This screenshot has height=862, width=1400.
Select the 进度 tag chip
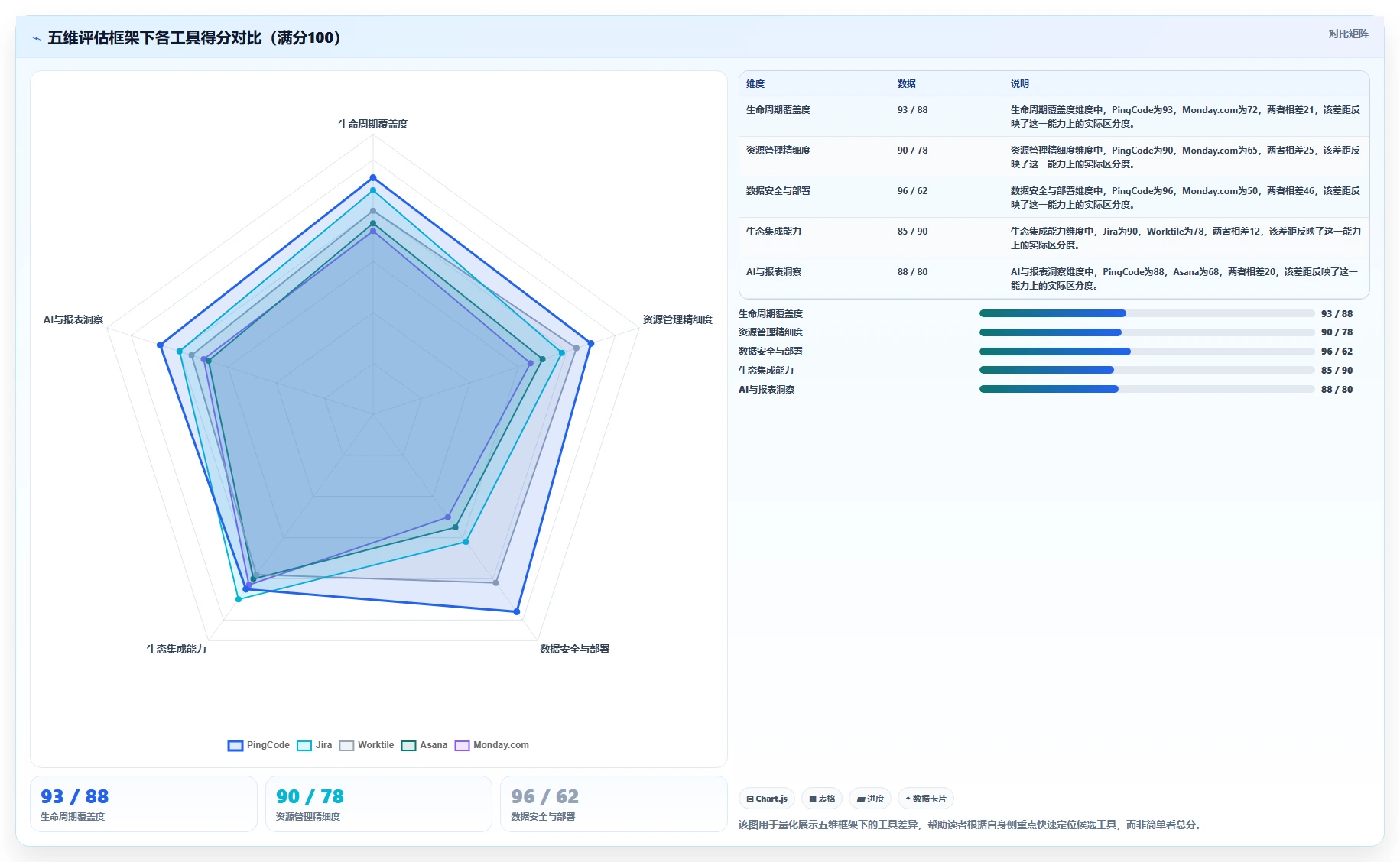pyautogui.click(x=870, y=799)
